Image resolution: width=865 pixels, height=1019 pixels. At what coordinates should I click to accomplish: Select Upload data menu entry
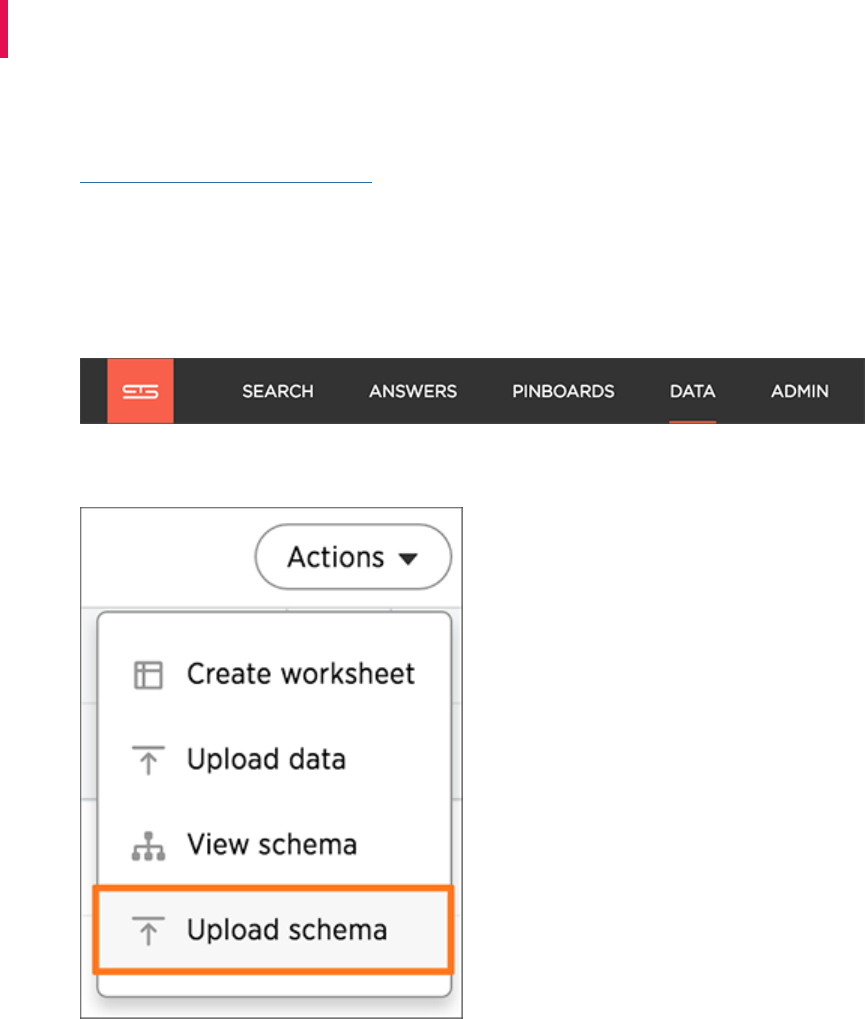click(x=266, y=760)
